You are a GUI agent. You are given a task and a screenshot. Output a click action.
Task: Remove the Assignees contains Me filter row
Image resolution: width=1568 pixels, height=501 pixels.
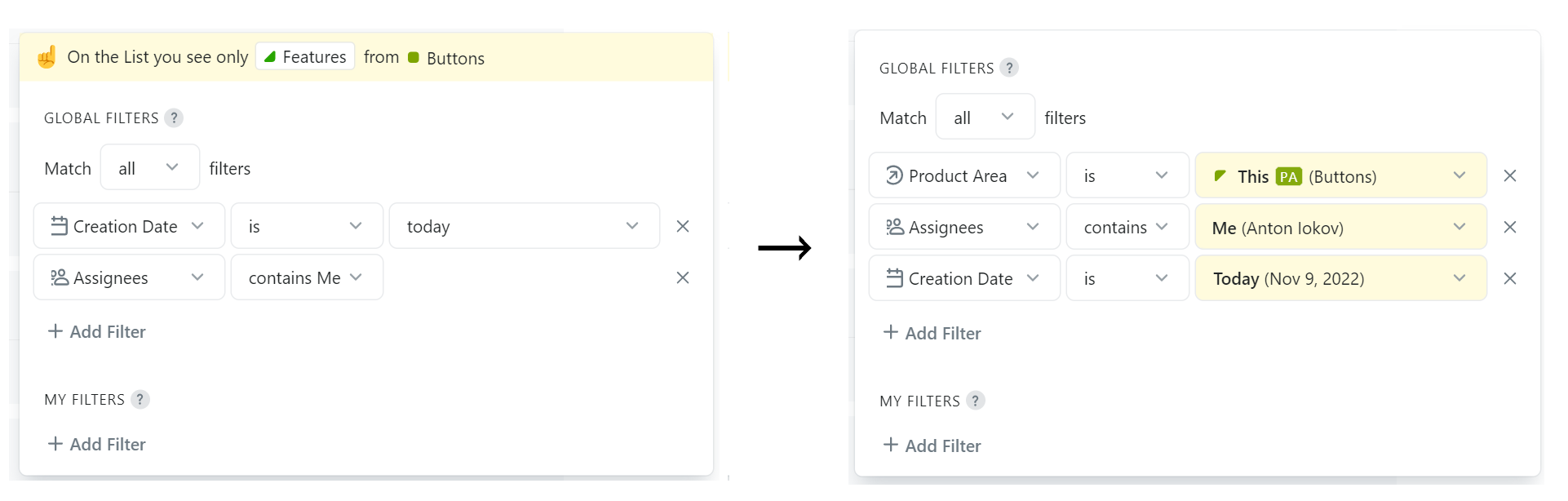(x=683, y=278)
